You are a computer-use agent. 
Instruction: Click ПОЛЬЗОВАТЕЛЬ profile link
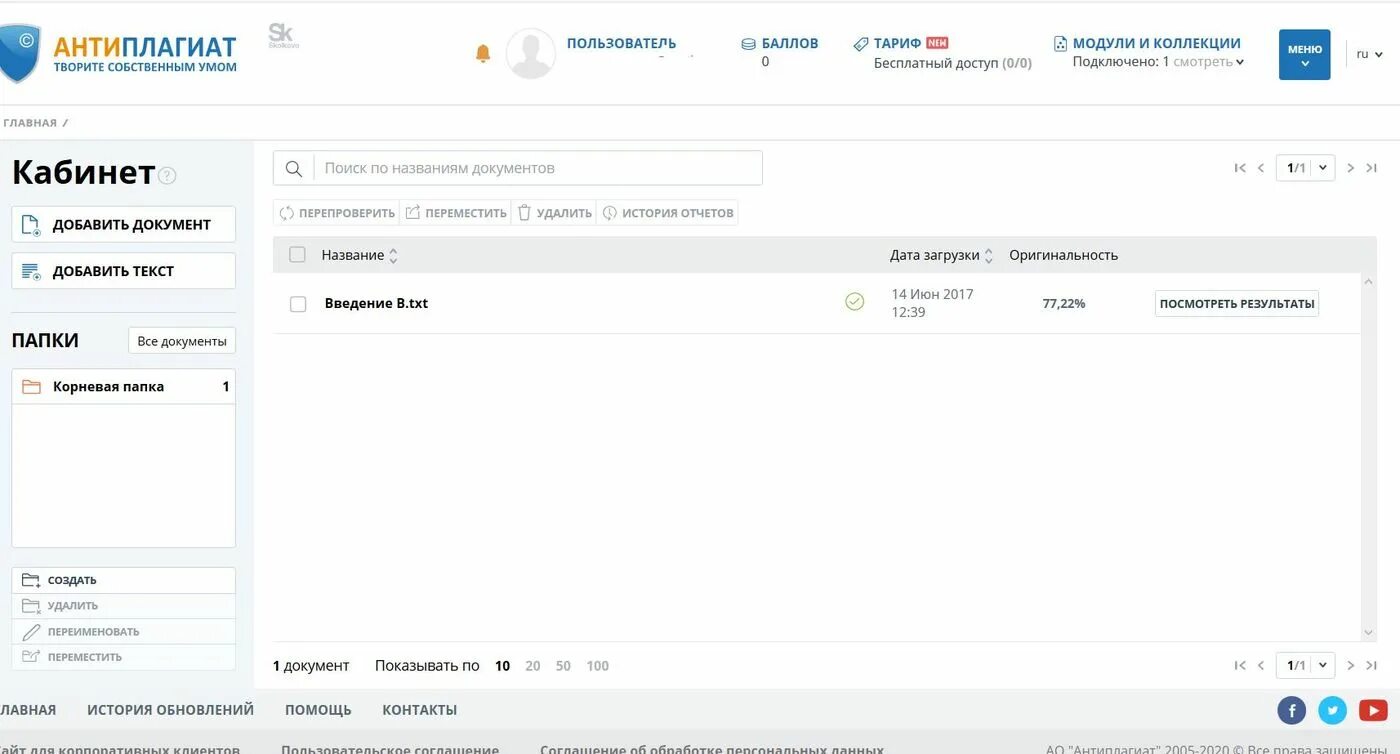[621, 43]
